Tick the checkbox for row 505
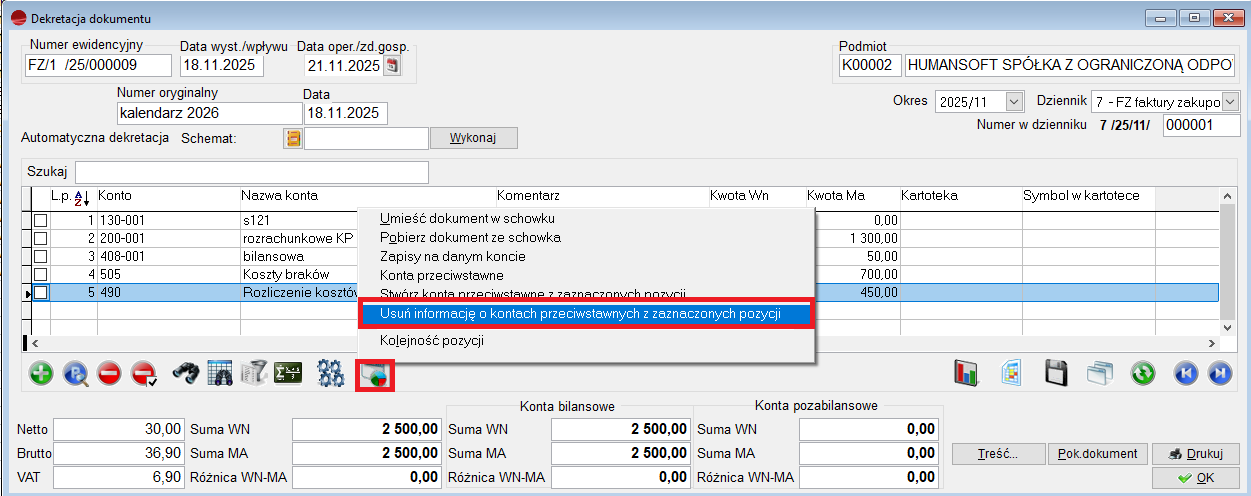The height and width of the screenshot is (496, 1251). click(x=41, y=274)
